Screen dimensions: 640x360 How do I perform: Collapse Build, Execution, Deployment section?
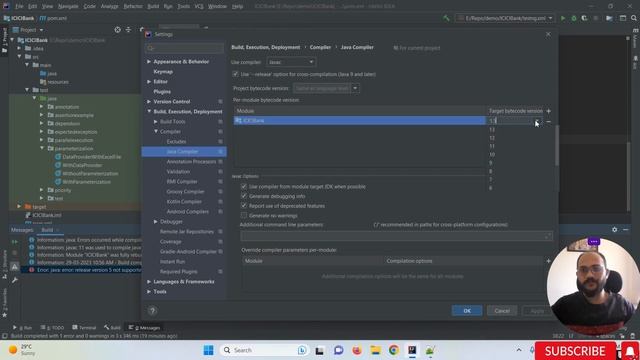point(149,111)
